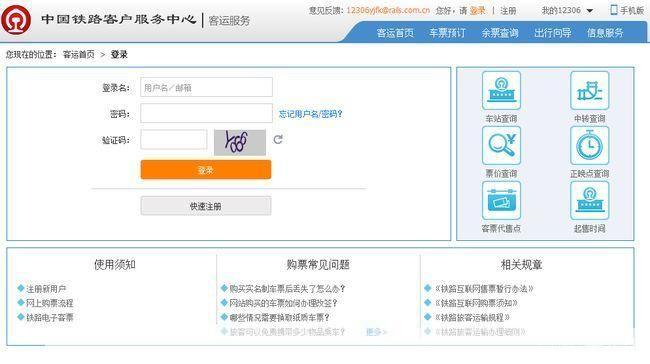Open the 余票查询 nav tab

500,33
